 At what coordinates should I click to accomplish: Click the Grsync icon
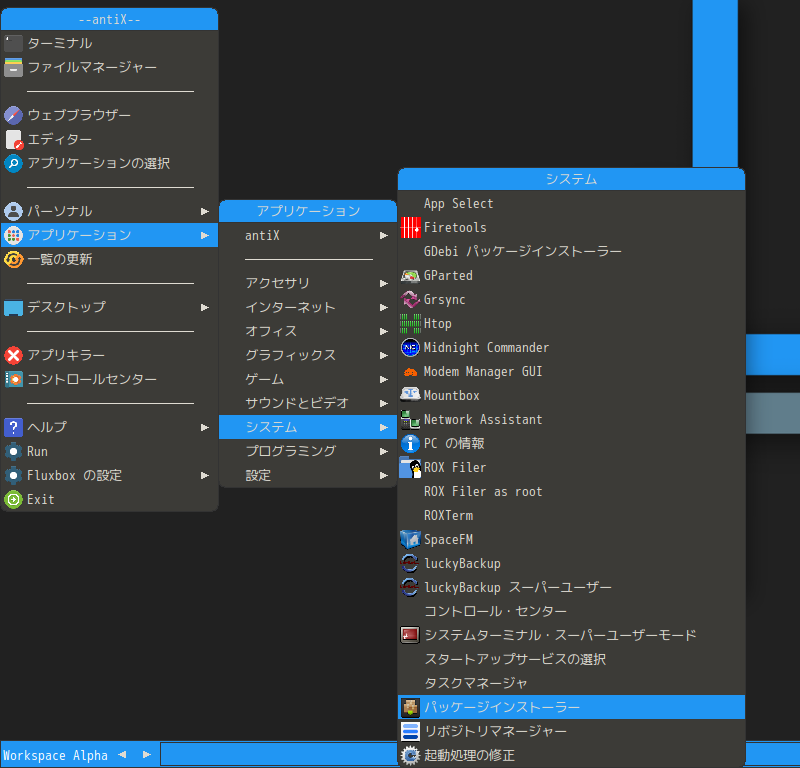tap(410, 300)
